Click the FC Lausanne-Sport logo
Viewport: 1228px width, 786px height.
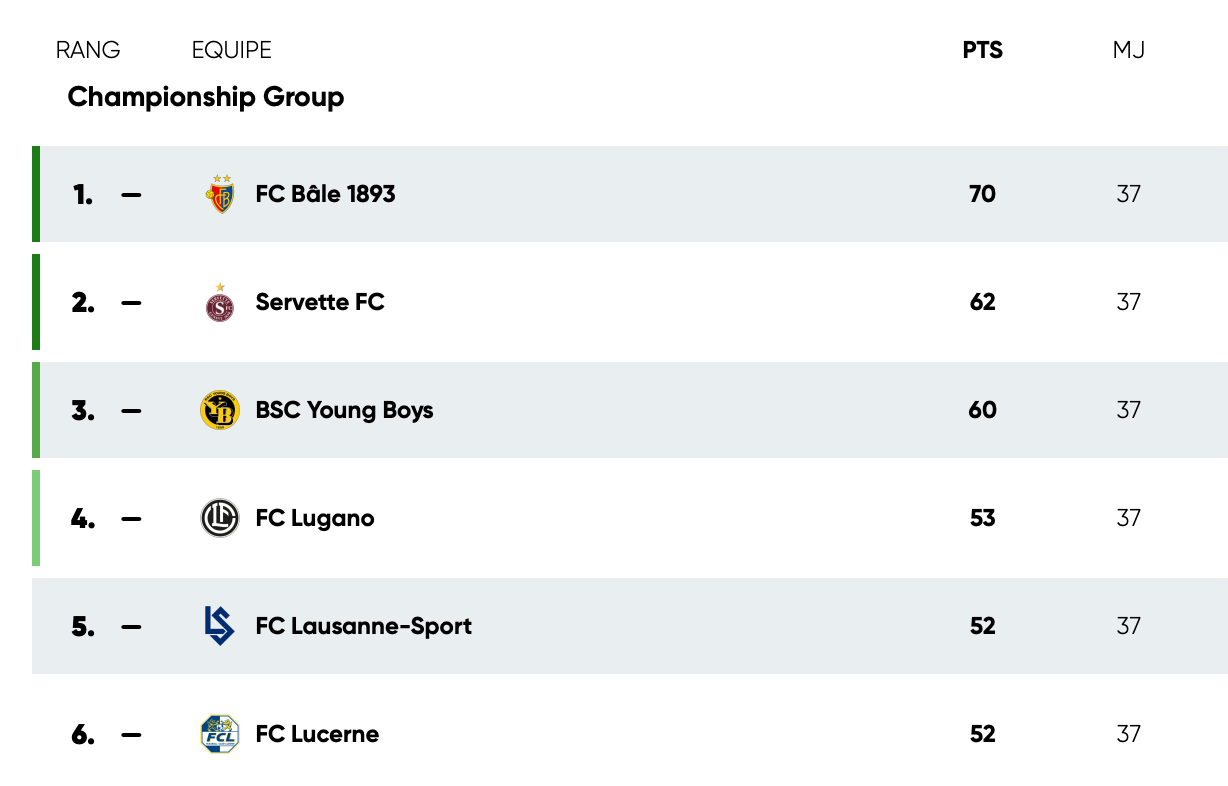[219, 626]
